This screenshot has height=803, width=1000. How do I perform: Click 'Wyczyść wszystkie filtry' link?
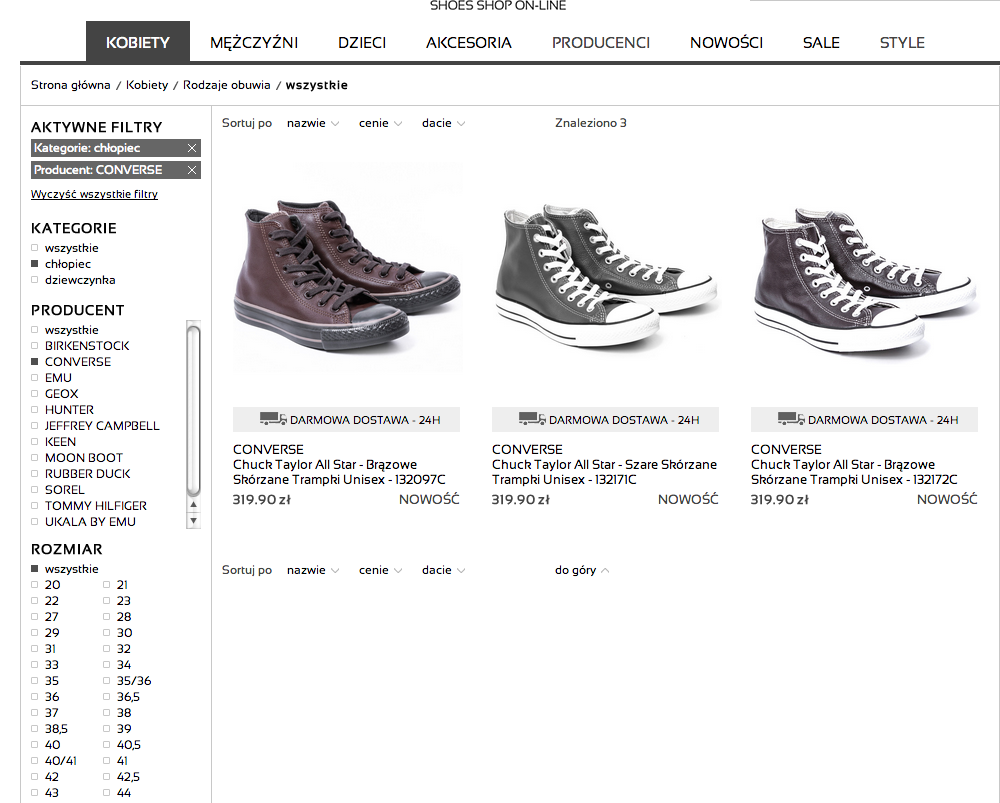point(94,194)
